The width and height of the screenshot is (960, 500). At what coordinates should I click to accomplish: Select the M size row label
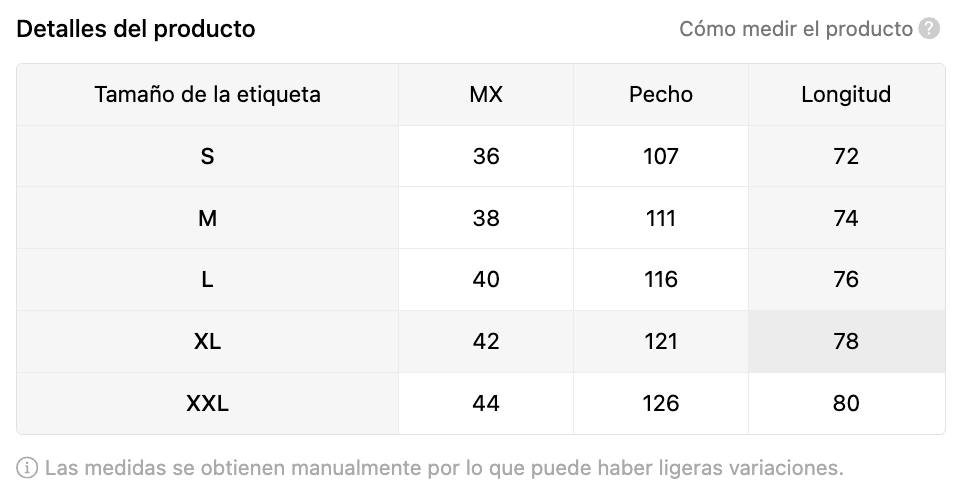point(208,218)
